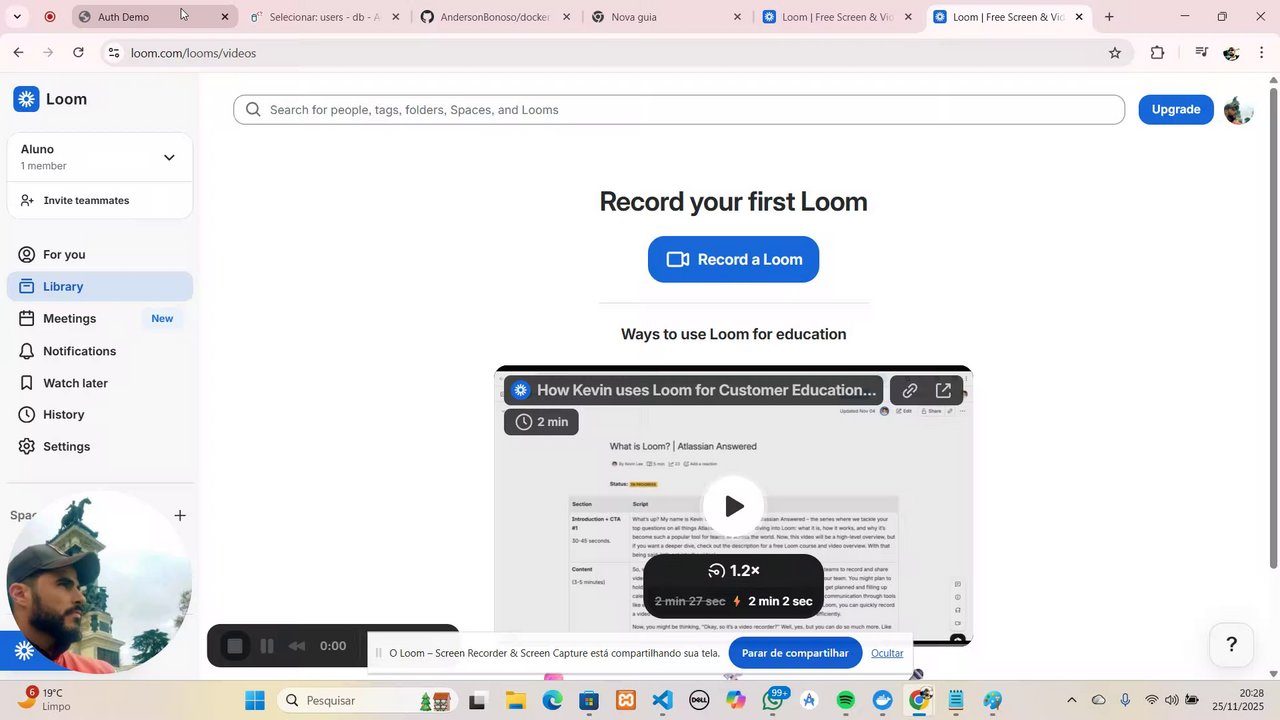Screen dimensions: 1280x720
Task: Open Spotify from taskbar
Action: pyautogui.click(x=846, y=701)
